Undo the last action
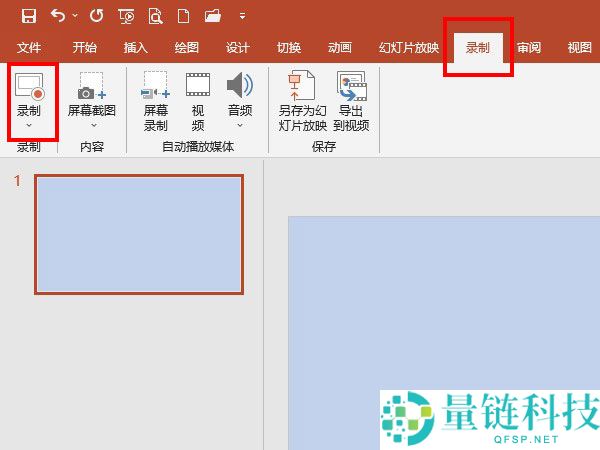This screenshot has height=450, width=600. point(58,16)
